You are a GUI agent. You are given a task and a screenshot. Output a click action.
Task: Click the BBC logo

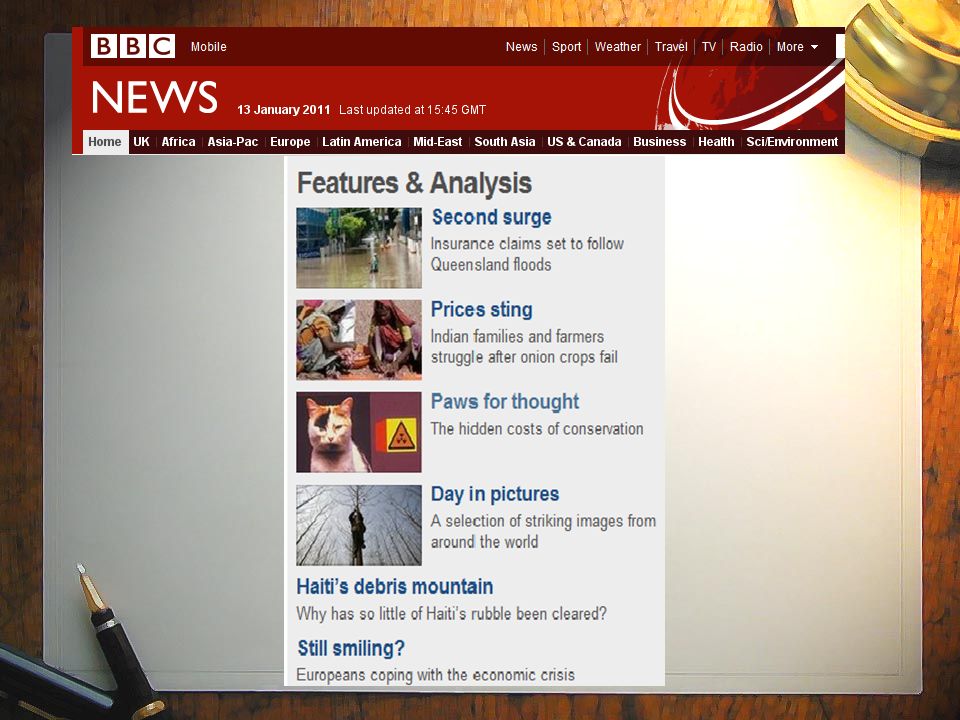(x=133, y=46)
